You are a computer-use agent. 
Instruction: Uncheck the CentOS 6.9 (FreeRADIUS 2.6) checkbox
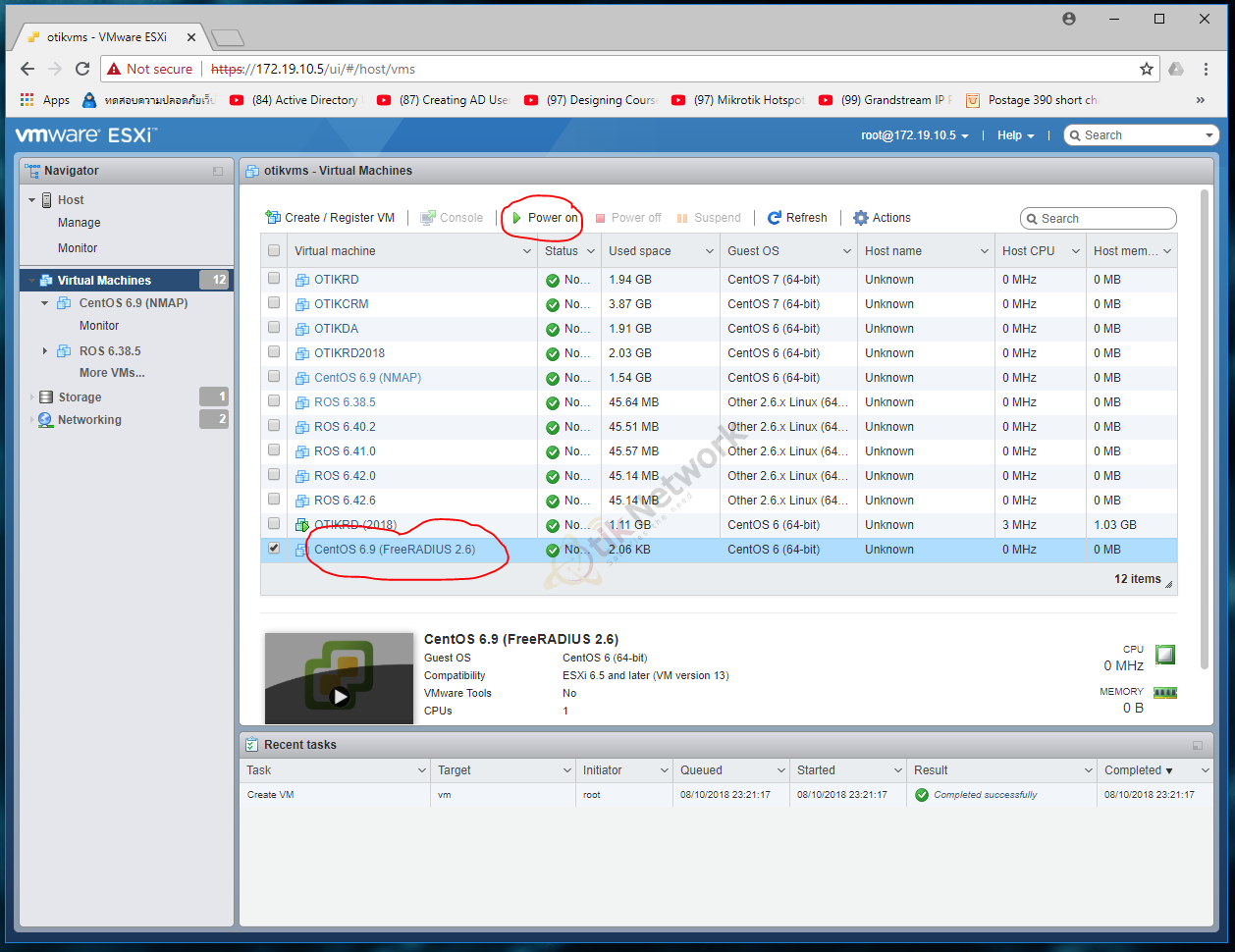click(274, 549)
